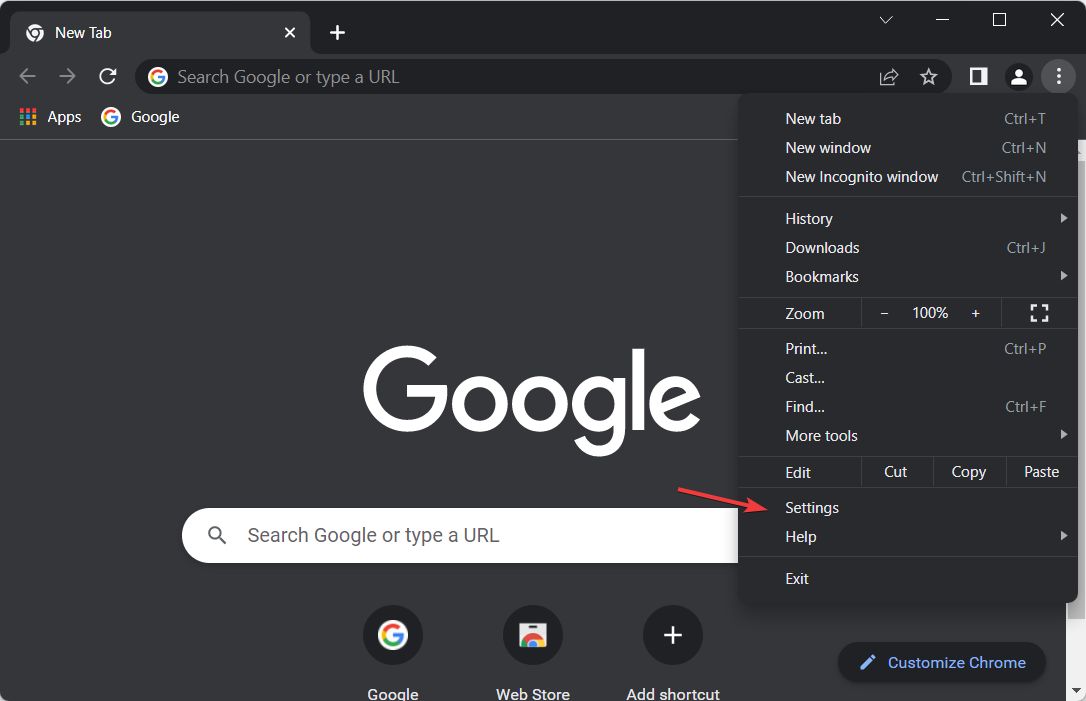
Task: Choose Cast... from the menu
Action: tap(907, 378)
